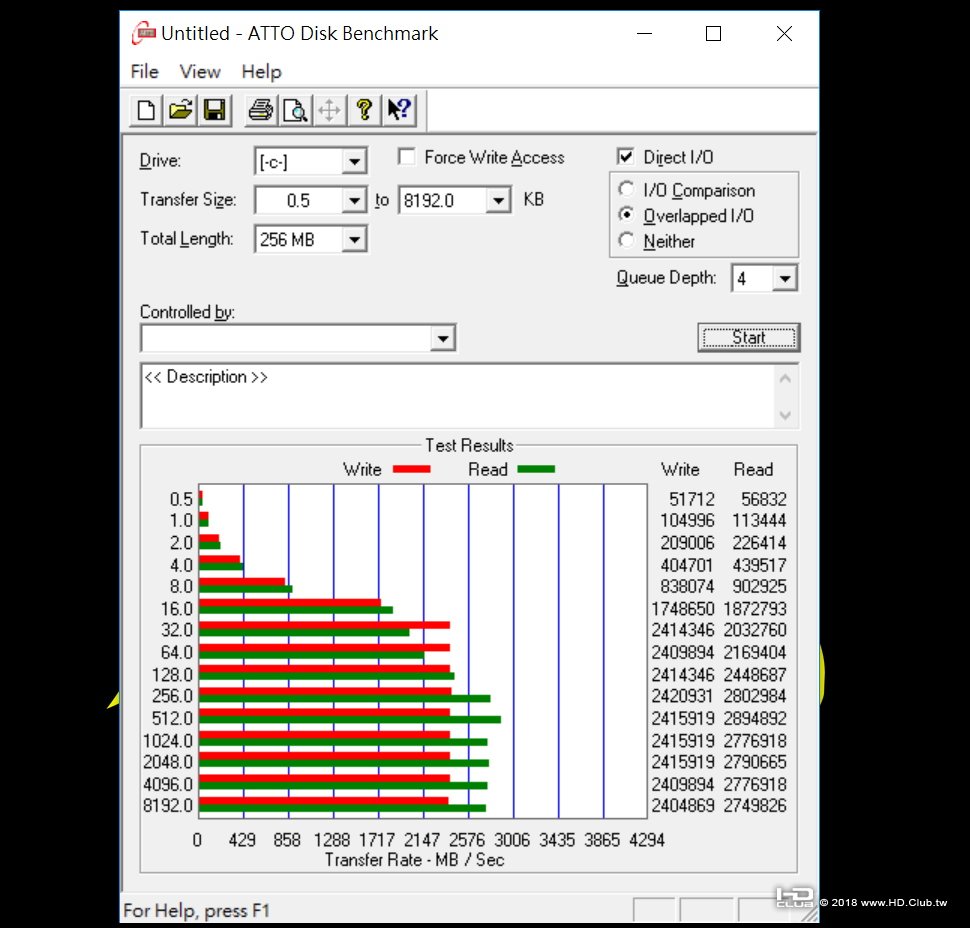
Task: Click the Start button
Action: point(749,338)
